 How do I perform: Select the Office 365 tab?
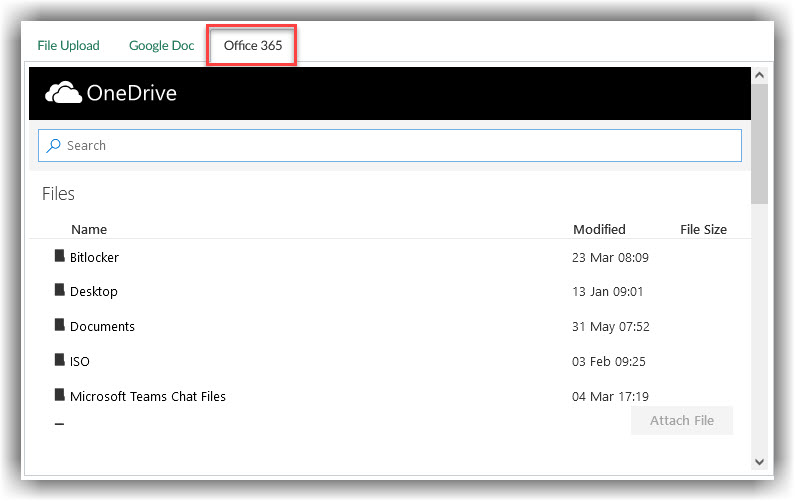click(252, 46)
